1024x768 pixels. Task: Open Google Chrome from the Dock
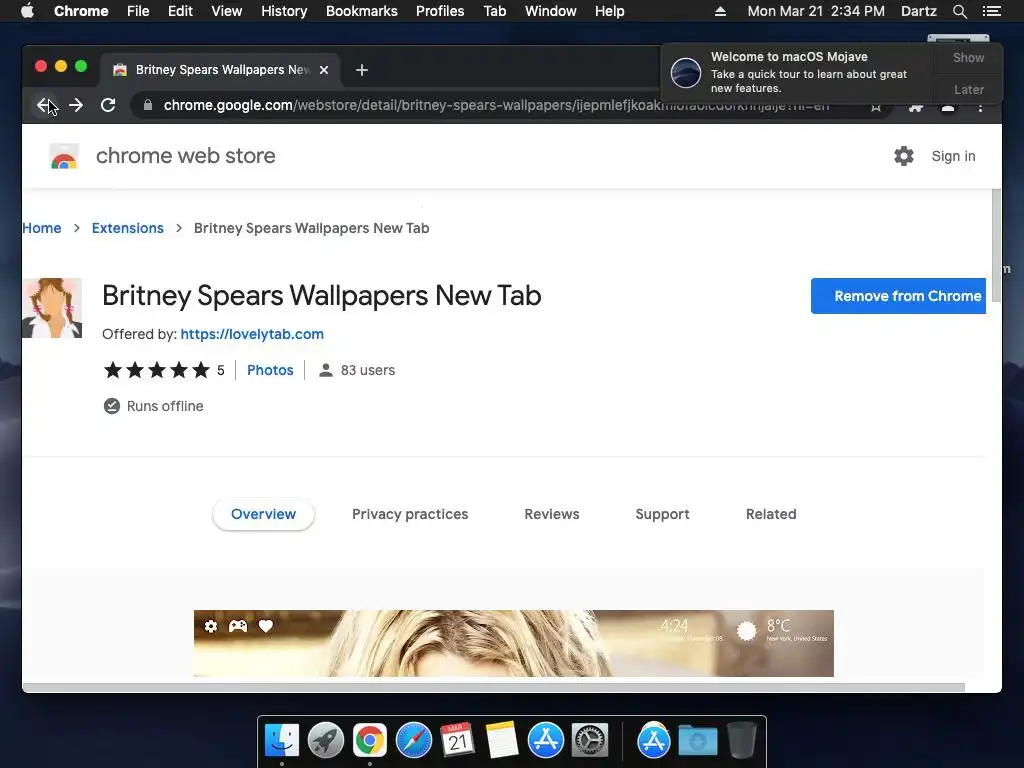coord(370,741)
